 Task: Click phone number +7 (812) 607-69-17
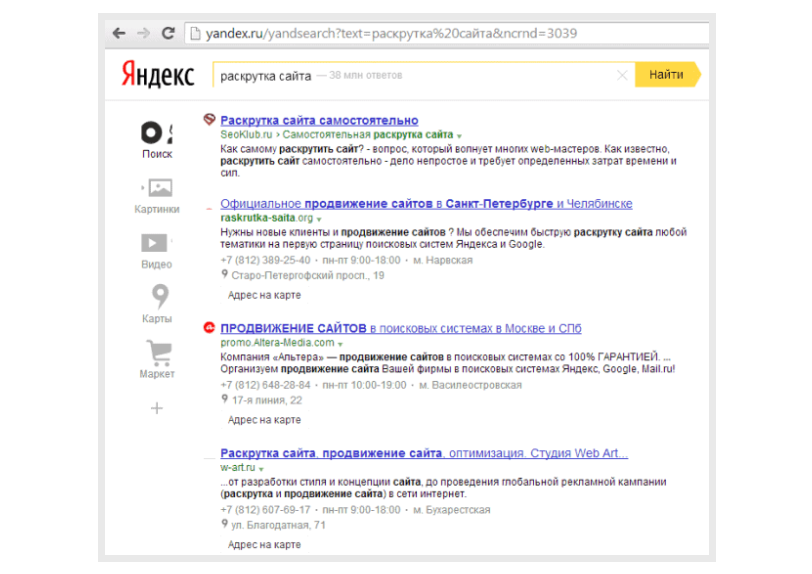coord(265,510)
